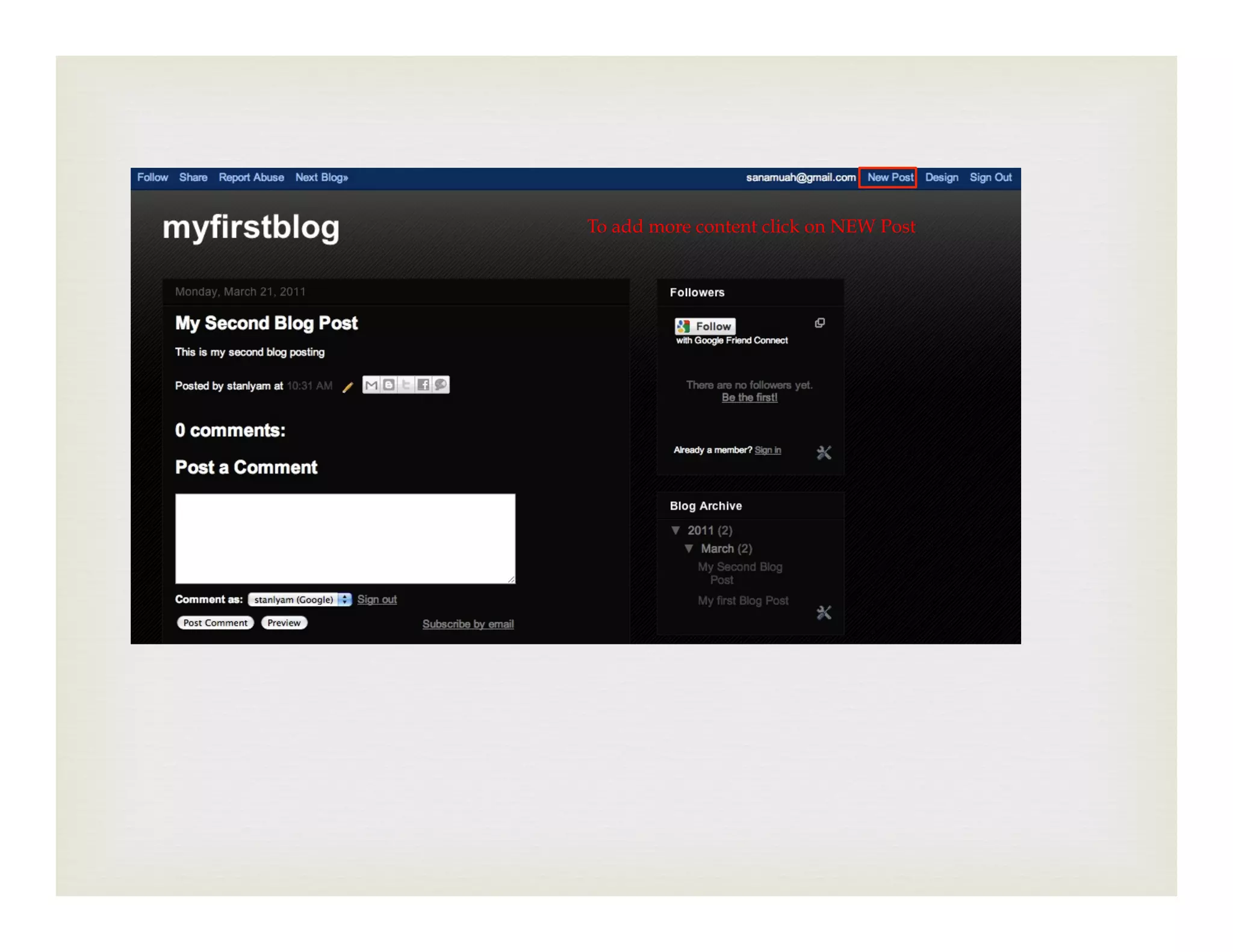The image size is (1233, 952).
Task: Click Follow in the top navbar
Action: click(x=152, y=178)
